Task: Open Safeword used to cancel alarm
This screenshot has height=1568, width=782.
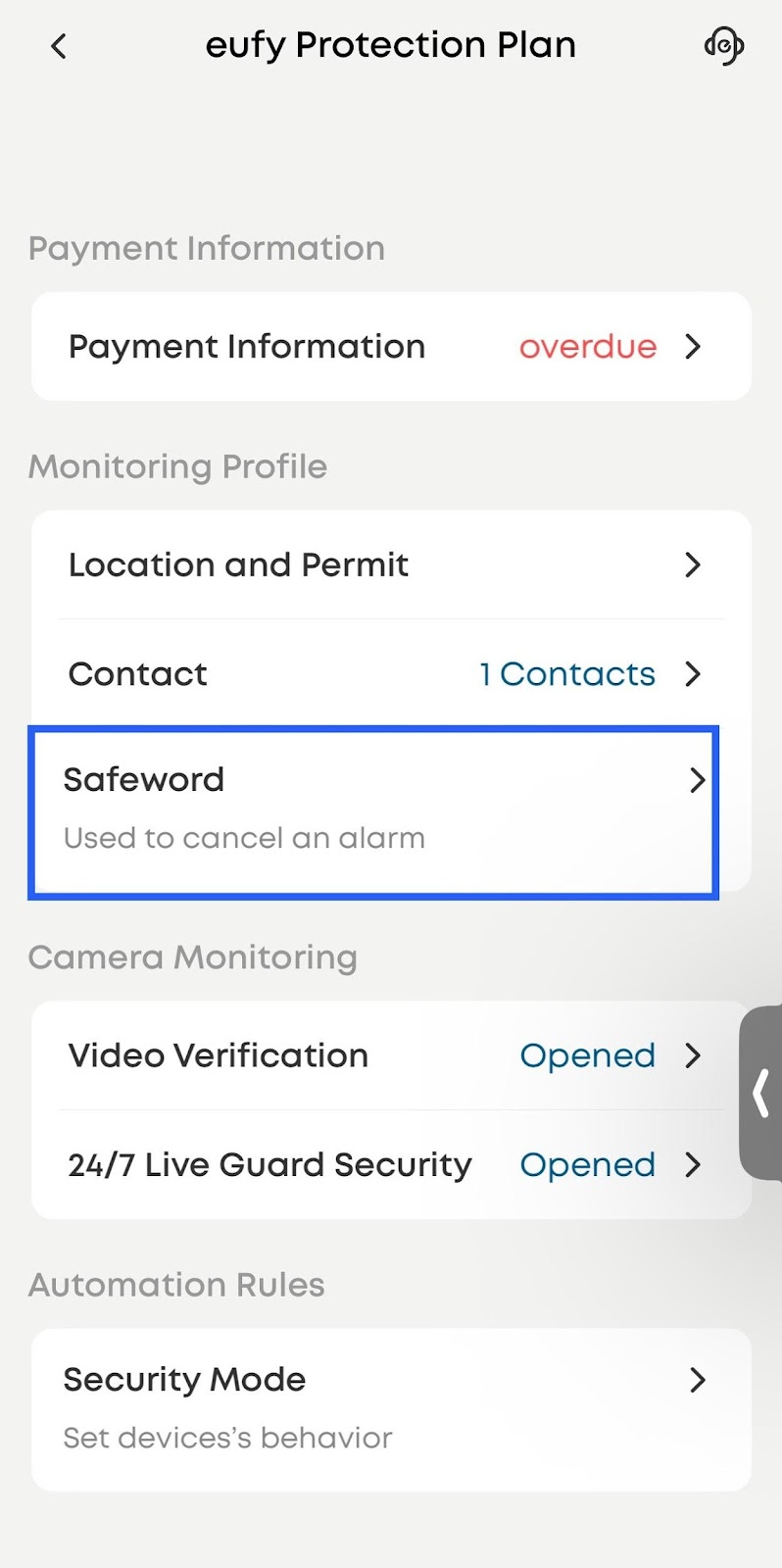Action: pyautogui.click(x=243, y=809)
